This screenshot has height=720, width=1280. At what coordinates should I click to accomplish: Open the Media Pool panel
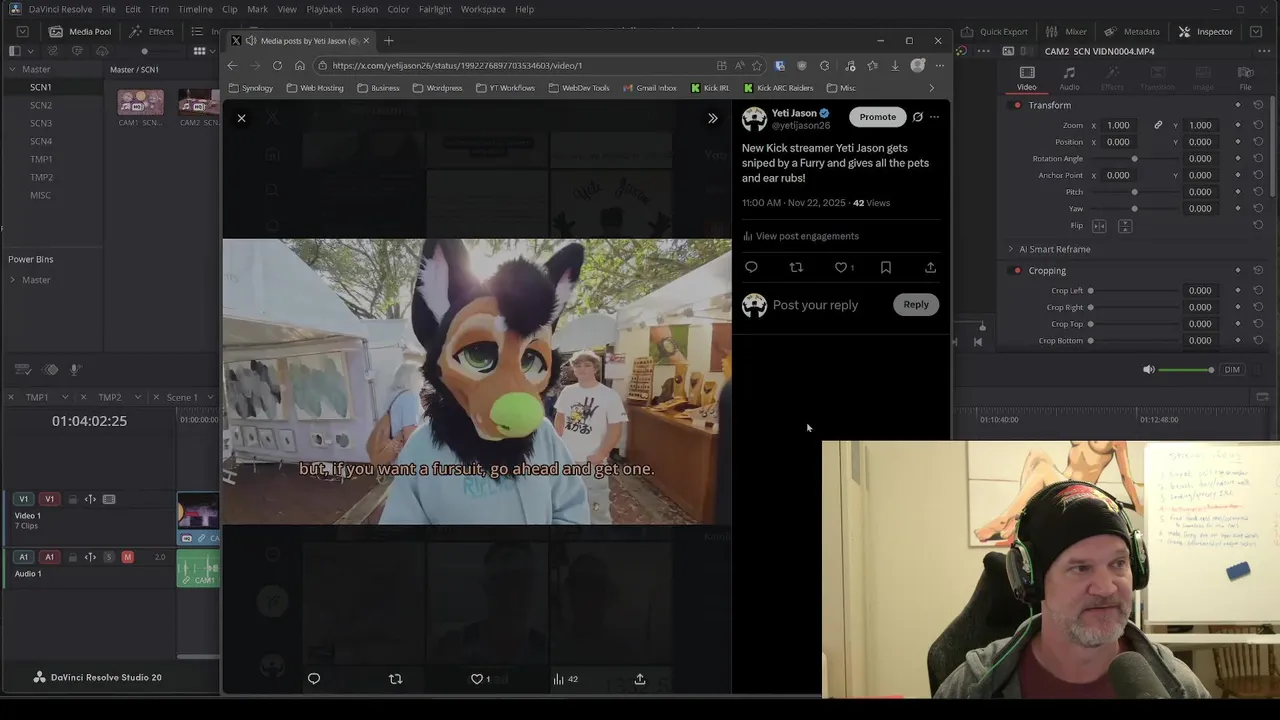click(80, 31)
